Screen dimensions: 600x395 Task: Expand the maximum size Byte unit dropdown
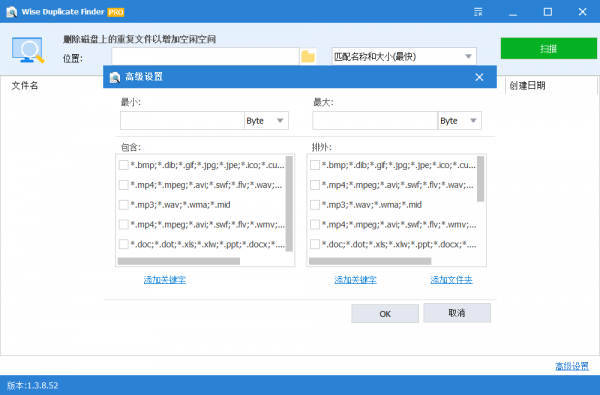(x=460, y=121)
